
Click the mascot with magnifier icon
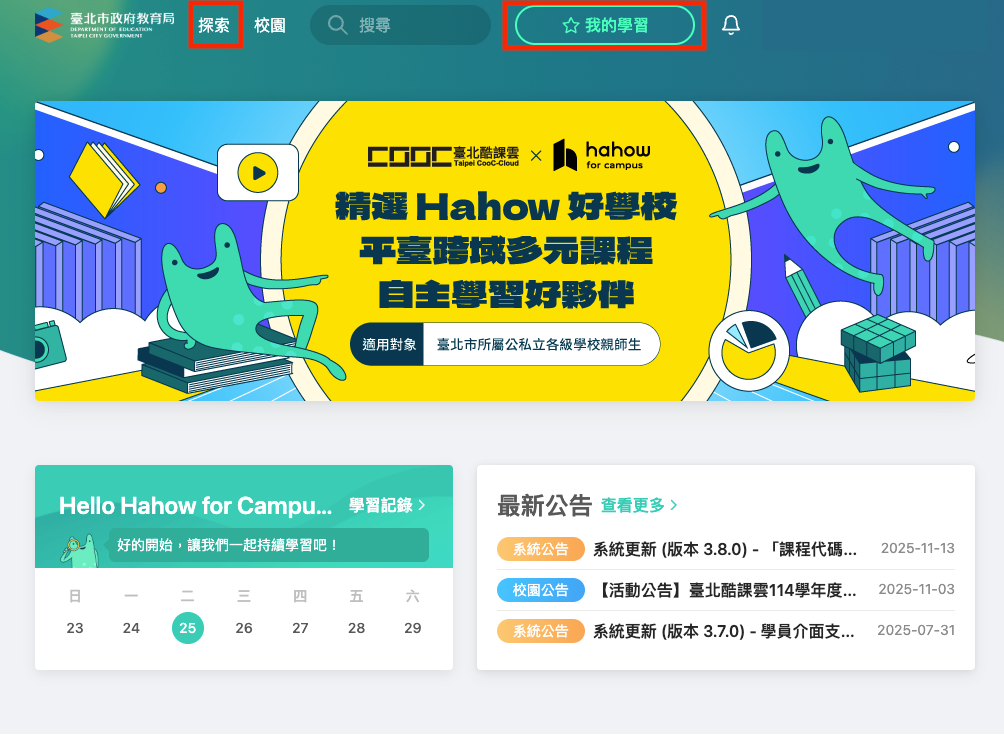(x=79, y=550)
